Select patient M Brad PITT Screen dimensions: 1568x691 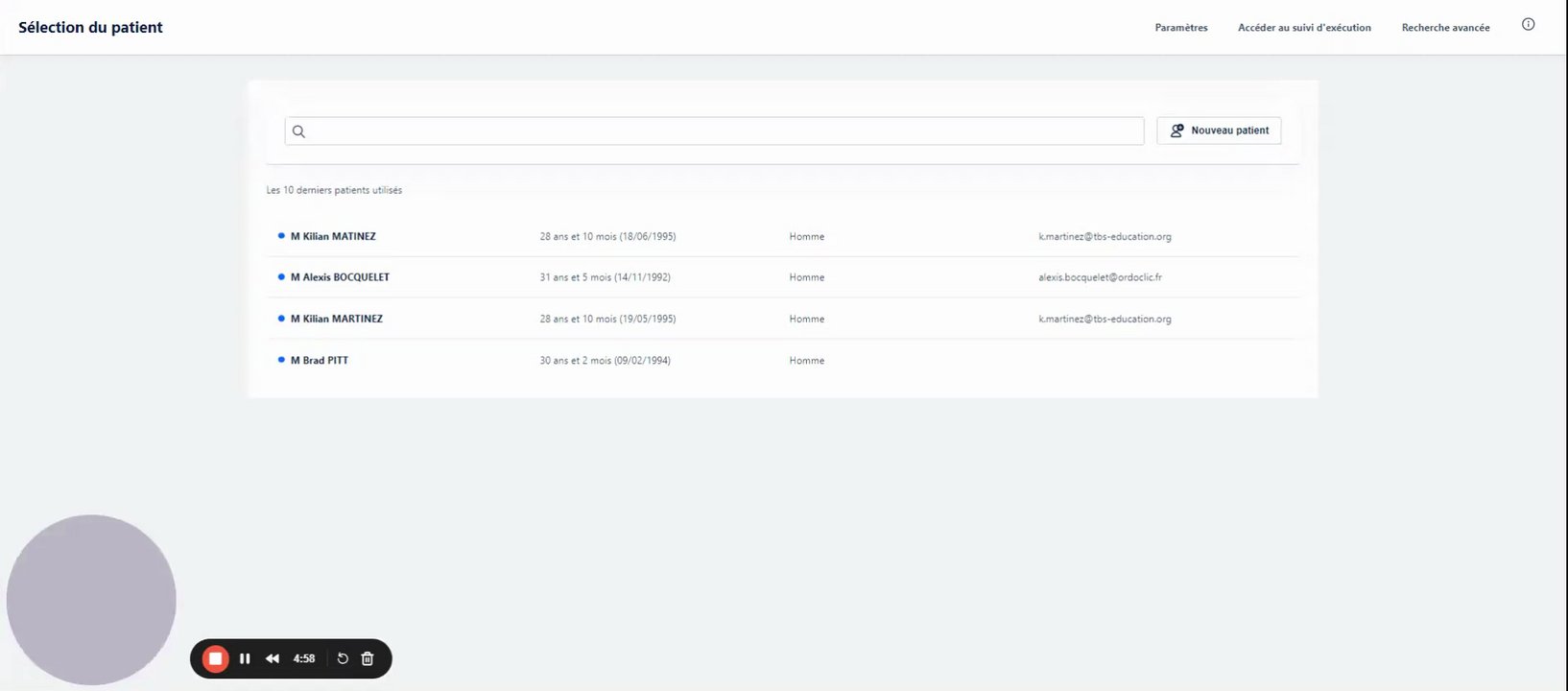[x=784, y=360]
